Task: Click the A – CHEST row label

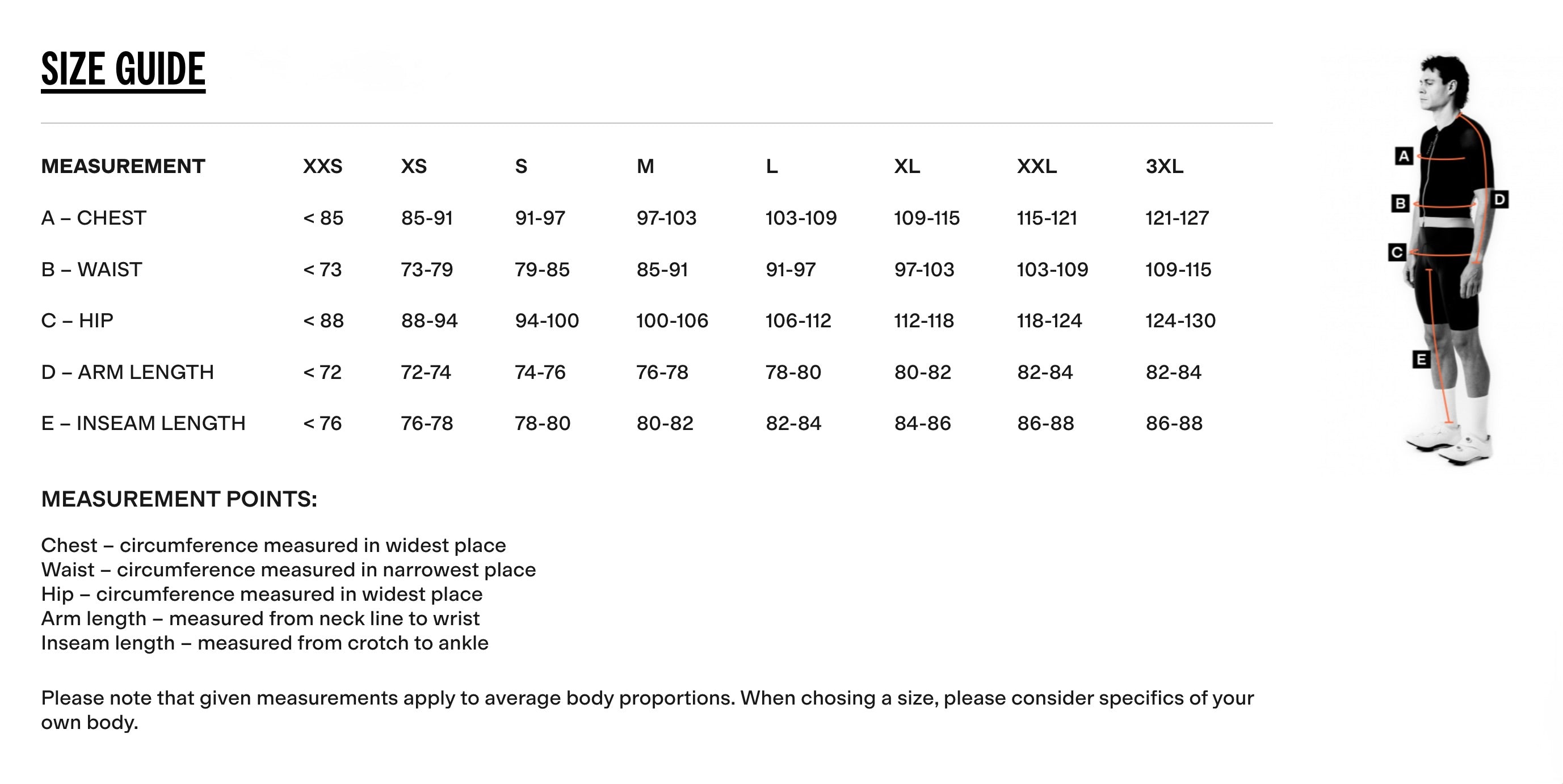Action: point(94,218)
